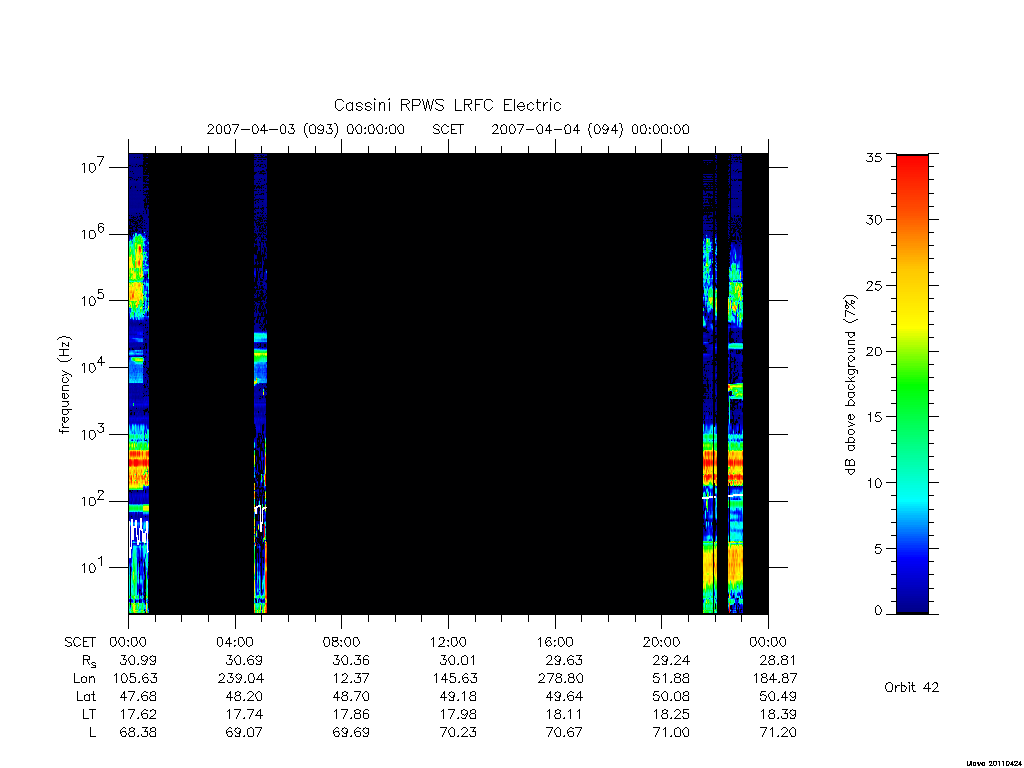
Task: Click the '35' color bar label
Action: coord(874,157)
